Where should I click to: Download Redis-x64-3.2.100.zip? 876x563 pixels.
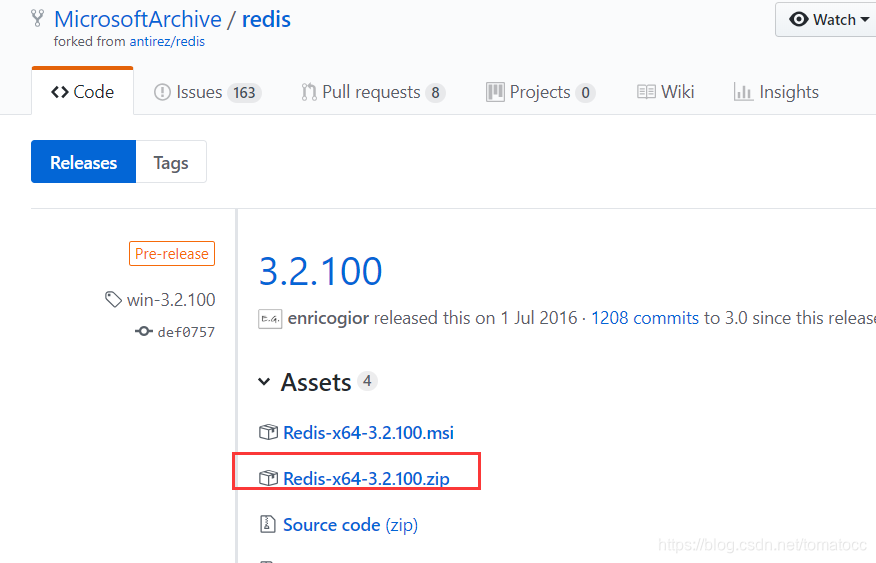pos(366,479)
